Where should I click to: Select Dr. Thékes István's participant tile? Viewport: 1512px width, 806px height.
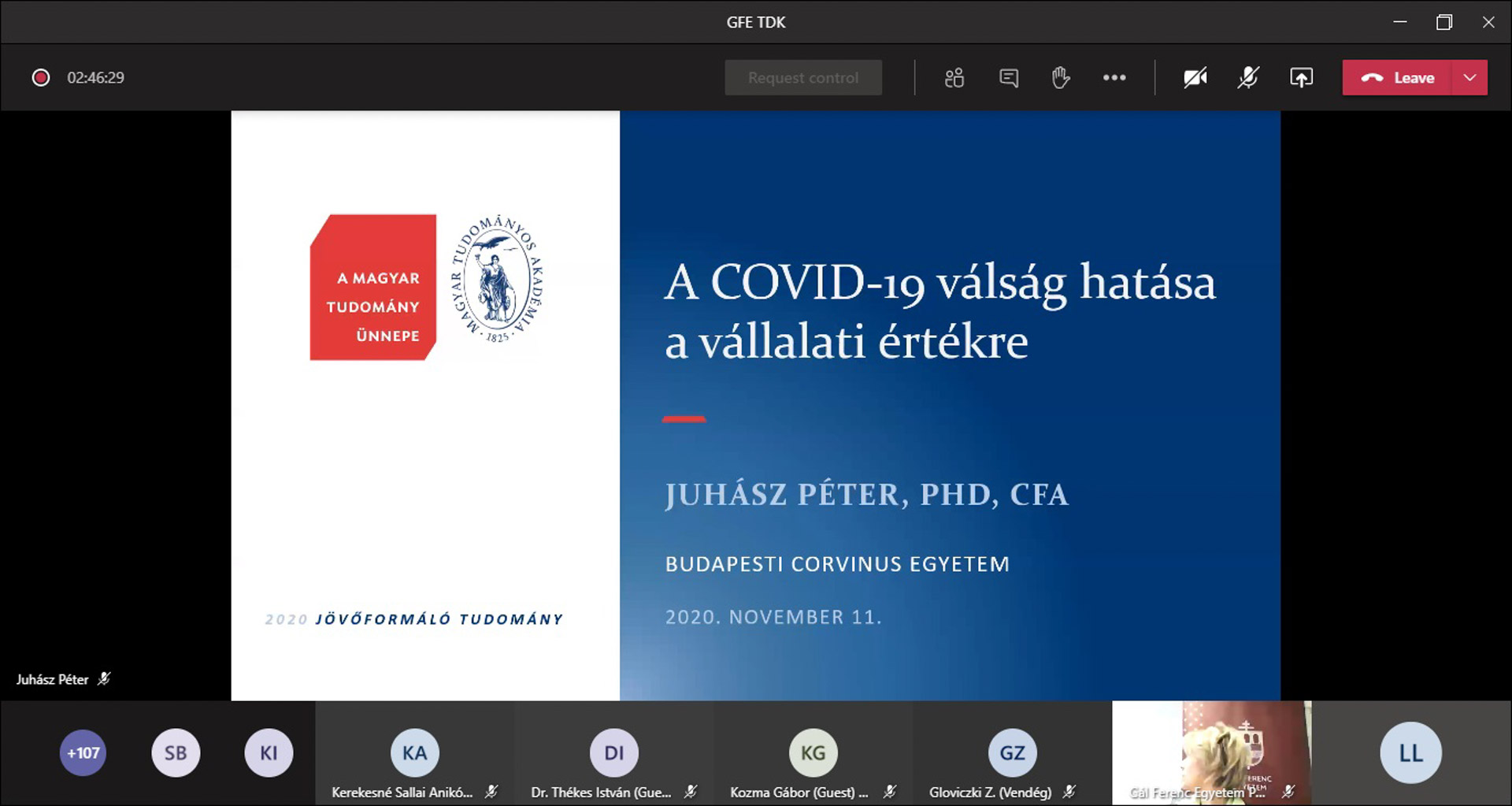(613, 753)
